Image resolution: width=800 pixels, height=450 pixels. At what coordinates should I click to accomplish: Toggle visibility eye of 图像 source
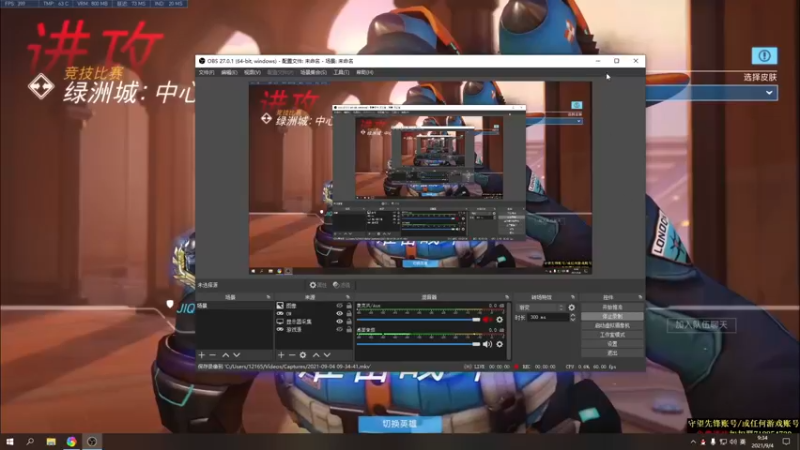(339, 306)
